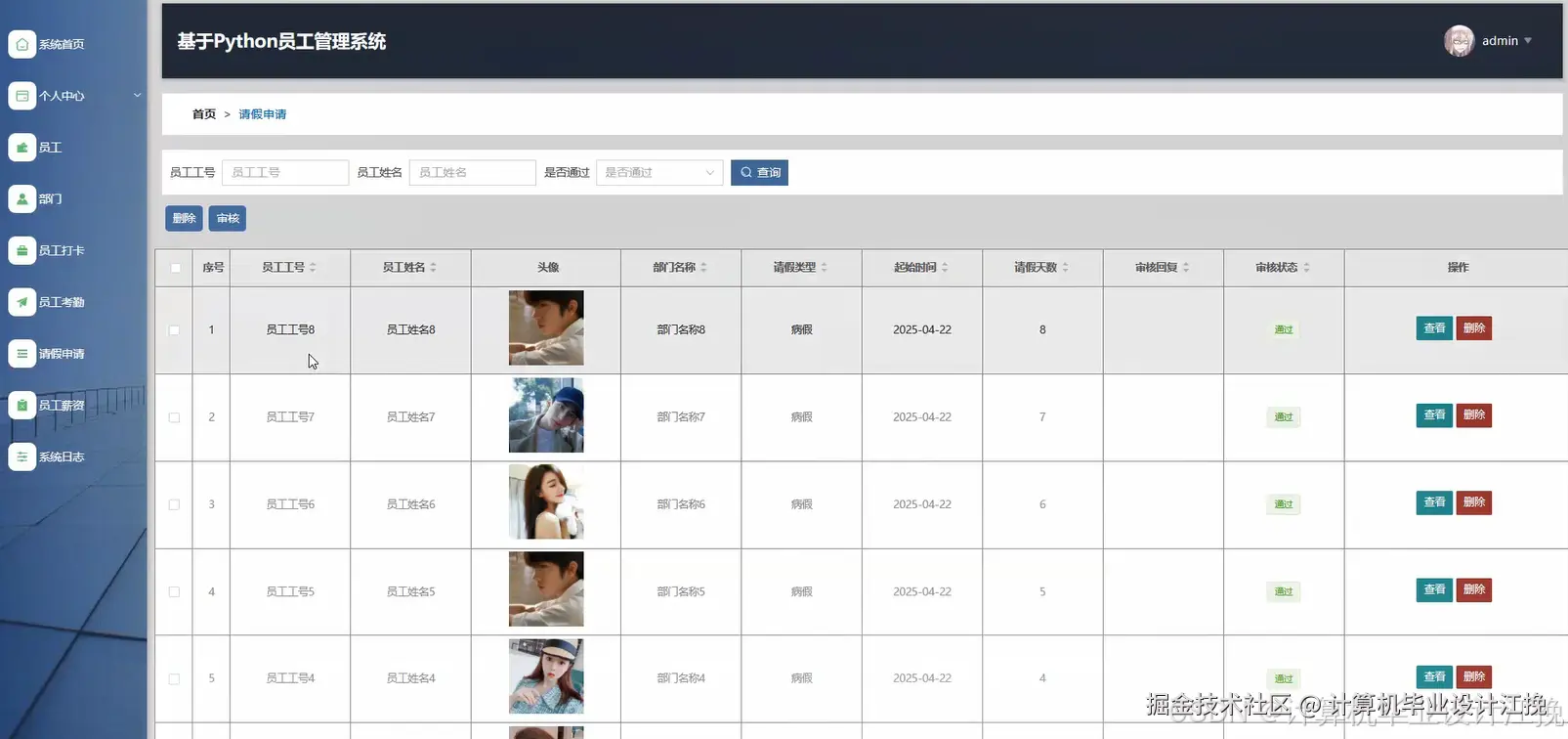Click 查看 for 员工工号4 row
The height and width of the screenshot is (739, 1568).
[1434, 676]
